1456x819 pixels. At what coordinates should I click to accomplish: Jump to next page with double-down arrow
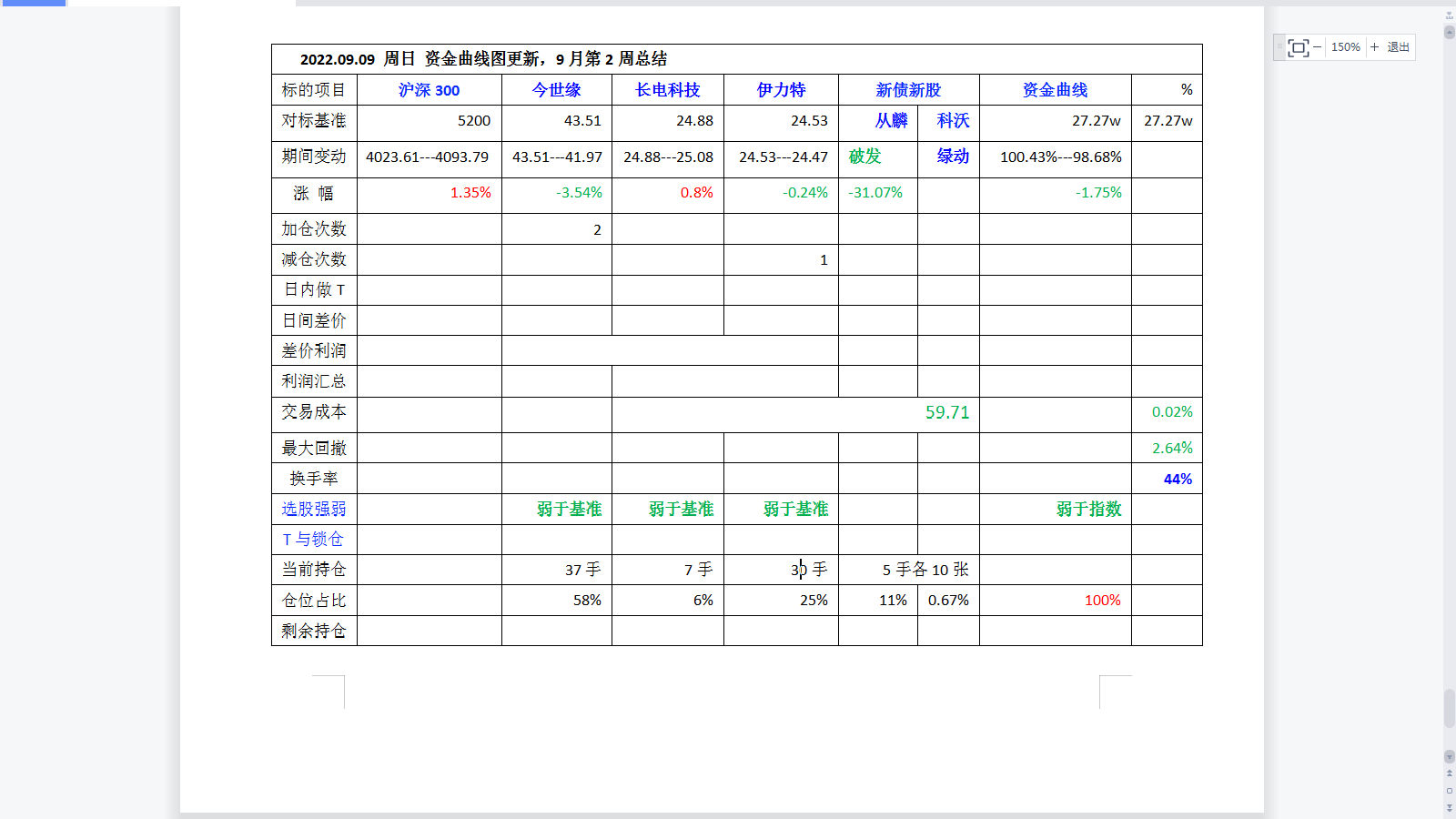(1450, 807)
